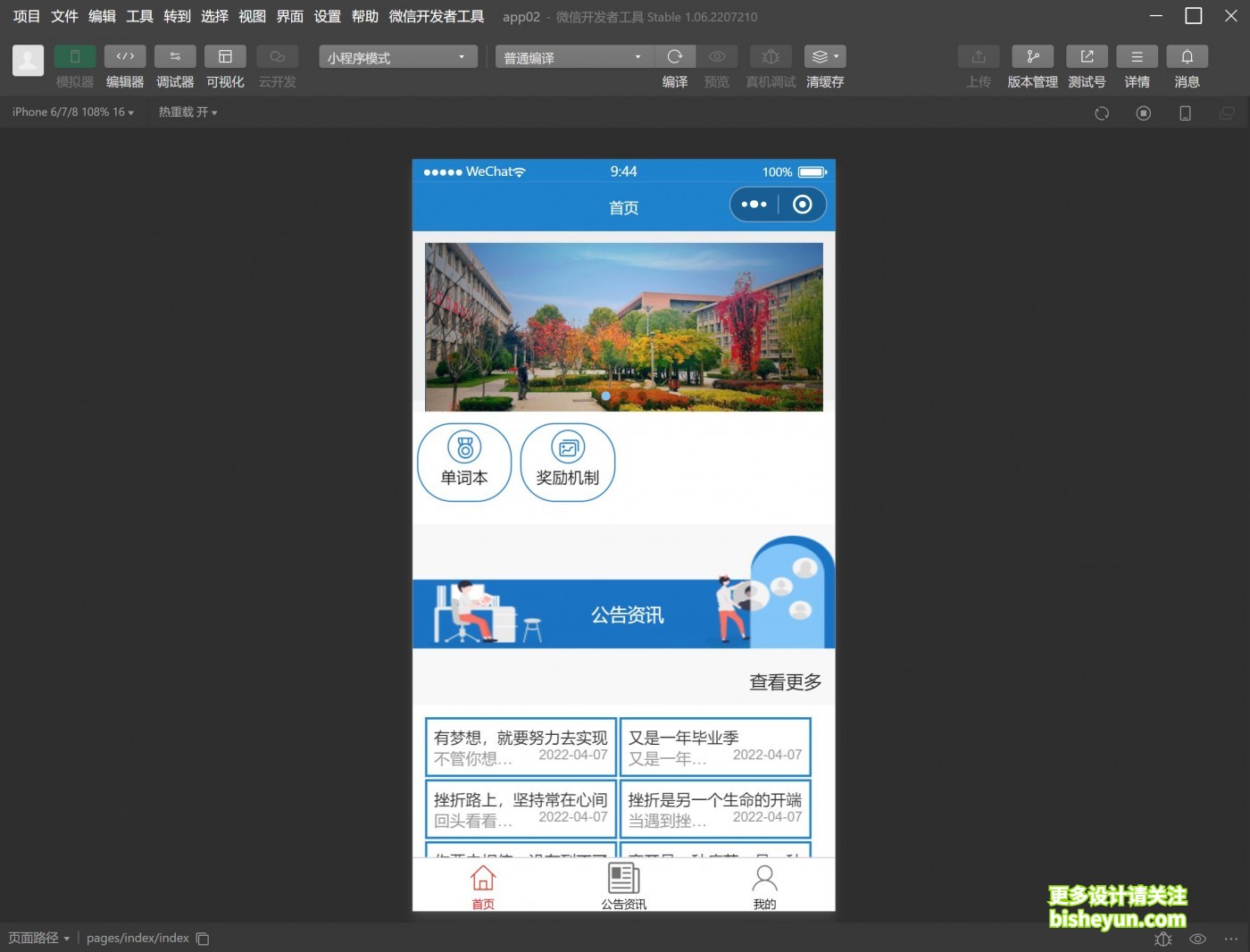The width and height of the screenshot is (1250, 952).
Task: Open the 选择 menu
Action: click(214, 16)
